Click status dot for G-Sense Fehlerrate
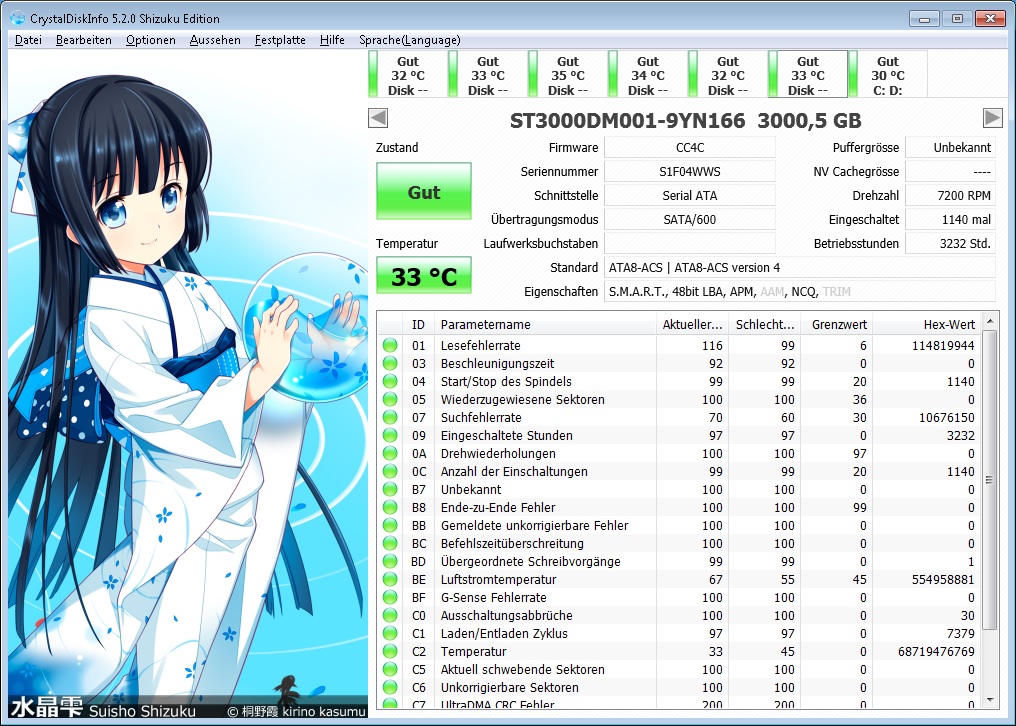This screenshot has height=726, width=1016. click(x=390, y=598)
